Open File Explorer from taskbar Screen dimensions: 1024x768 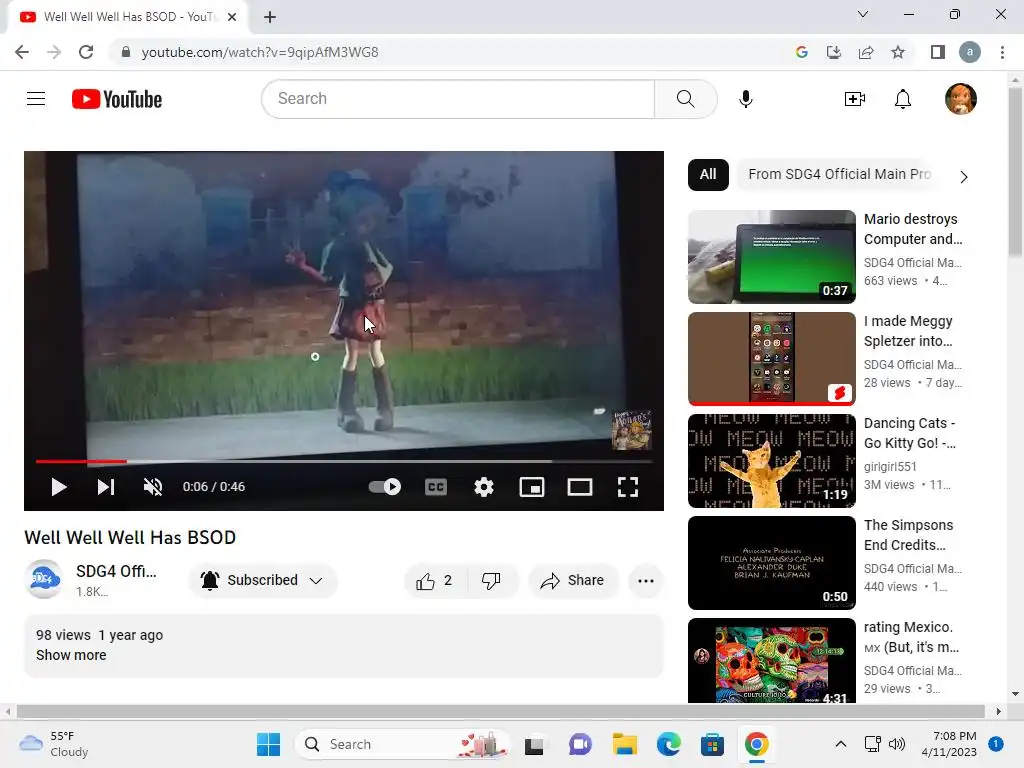point(624,744)
